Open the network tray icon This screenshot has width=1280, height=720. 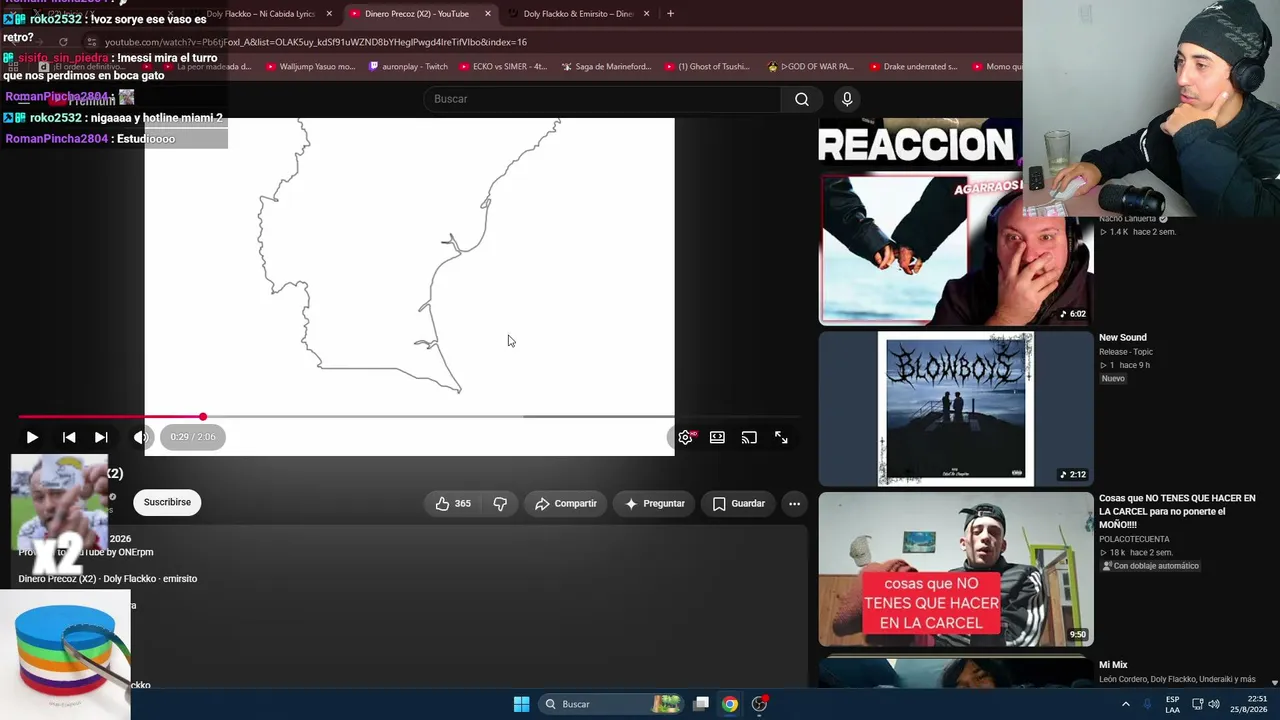(1197, 704)
